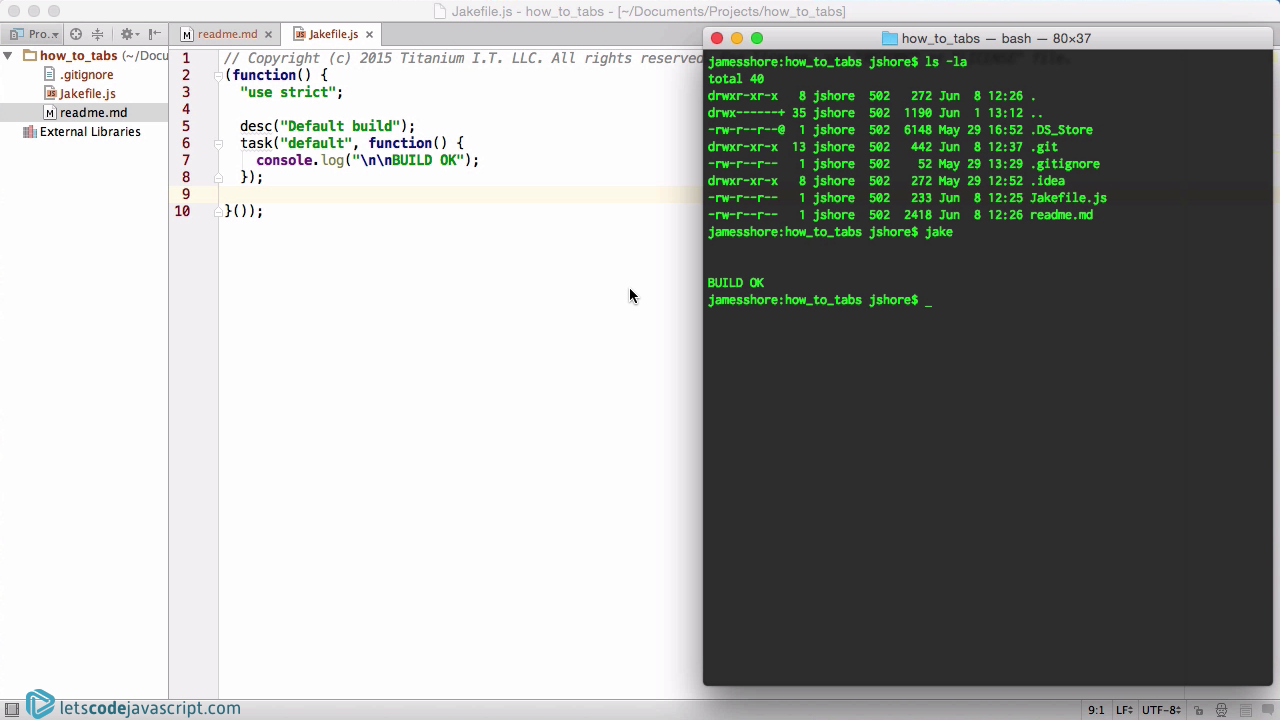Close the readme.md editor tab

pos(269,34)
